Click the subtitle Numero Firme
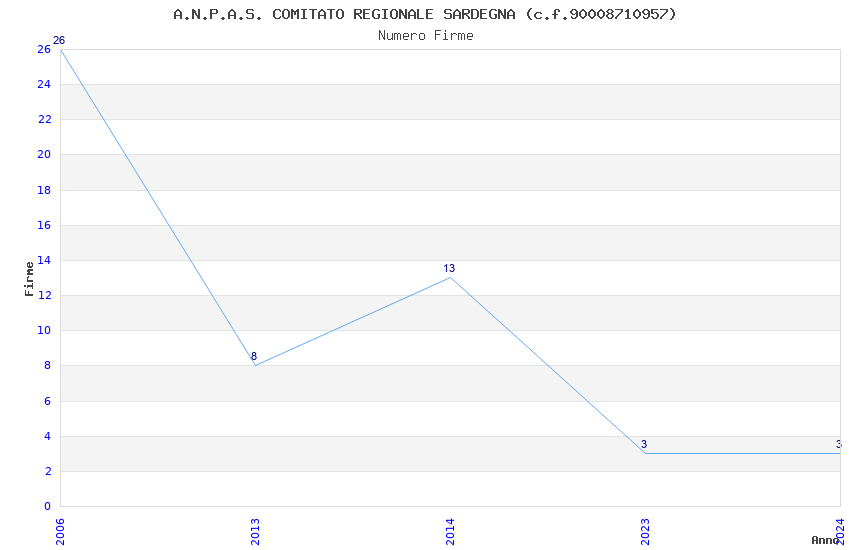This screenshot has width=850, height=550. pos(426,35)
